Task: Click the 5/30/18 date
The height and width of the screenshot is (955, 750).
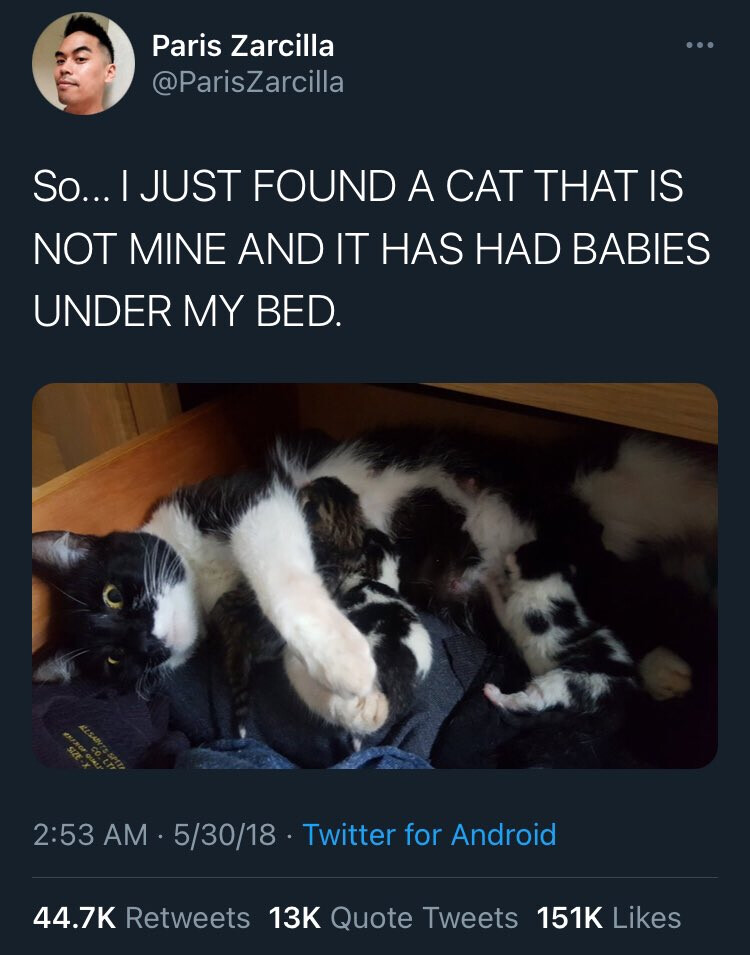Action: click(223, 834)
